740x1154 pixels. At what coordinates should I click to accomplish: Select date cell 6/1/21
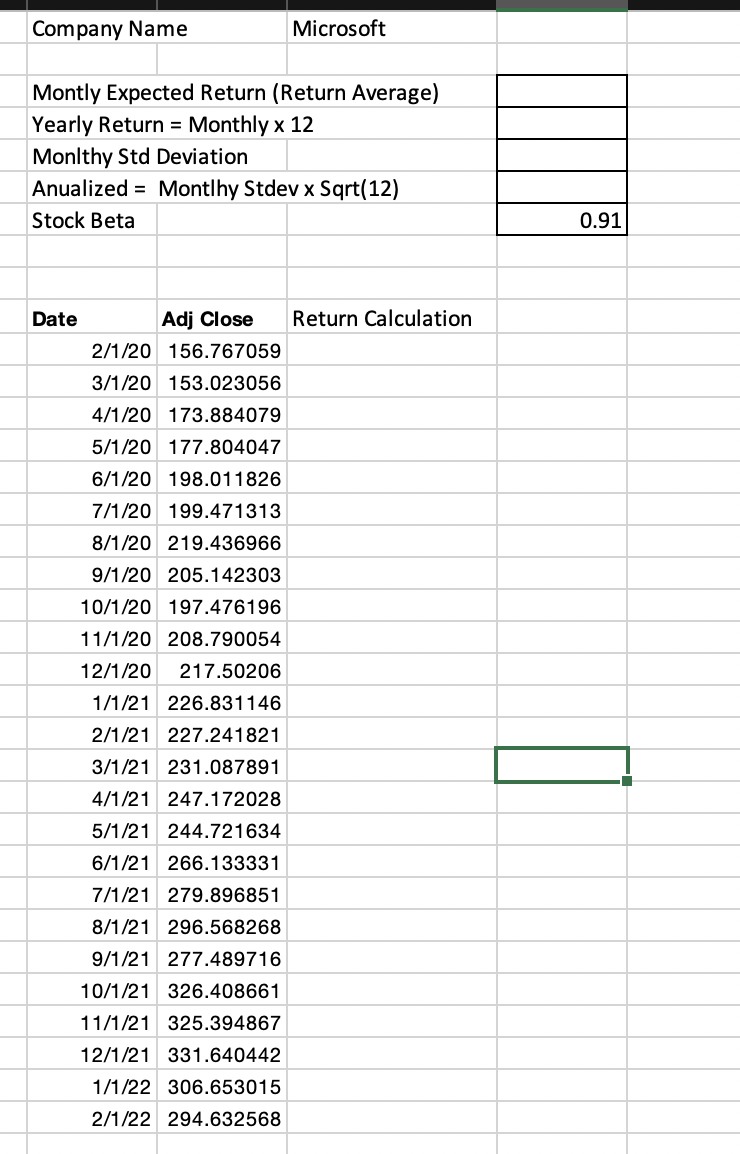click(x=92, y=863)
